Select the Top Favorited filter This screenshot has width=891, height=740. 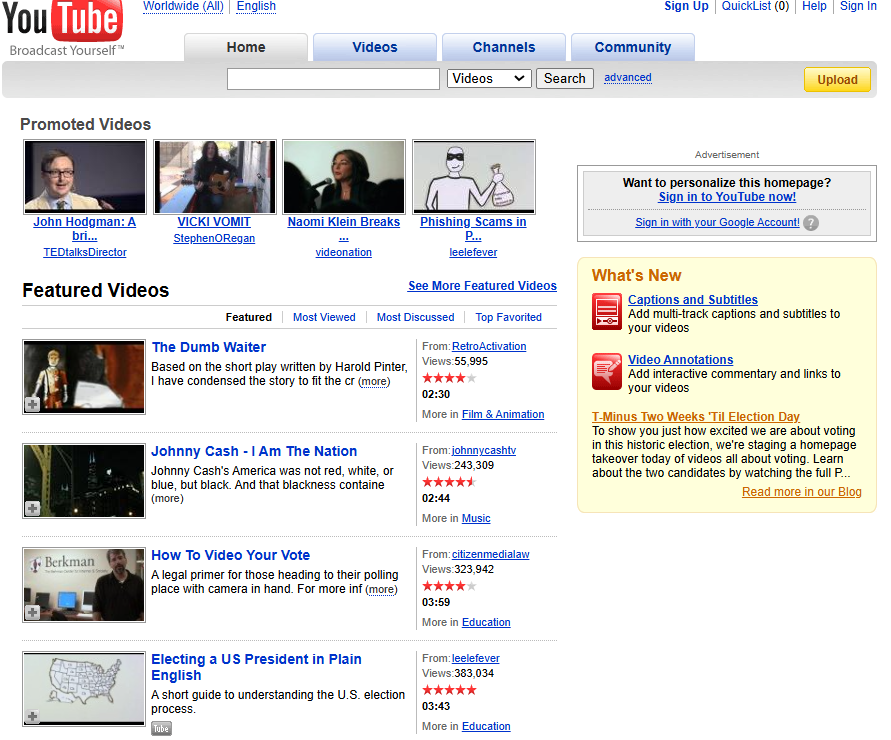tap(509, 317)
